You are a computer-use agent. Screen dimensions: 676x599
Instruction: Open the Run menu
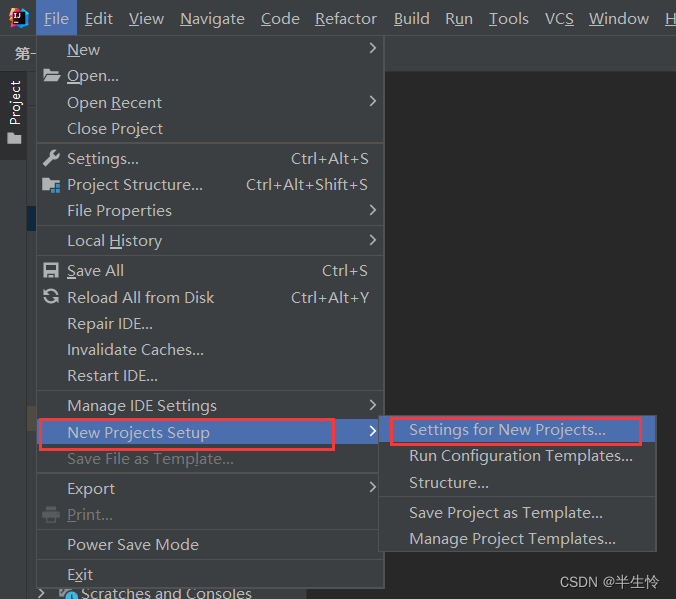pos(459,19)
